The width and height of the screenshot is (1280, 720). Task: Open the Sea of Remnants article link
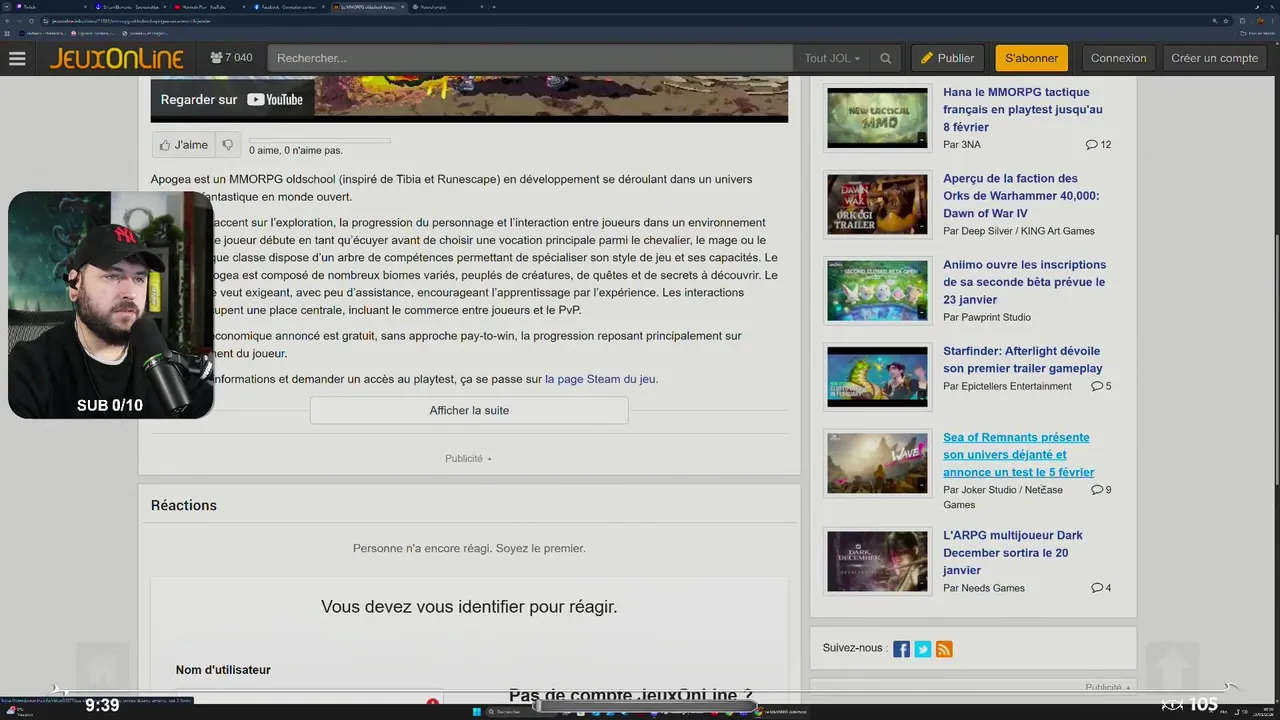tap(1019, 455)
